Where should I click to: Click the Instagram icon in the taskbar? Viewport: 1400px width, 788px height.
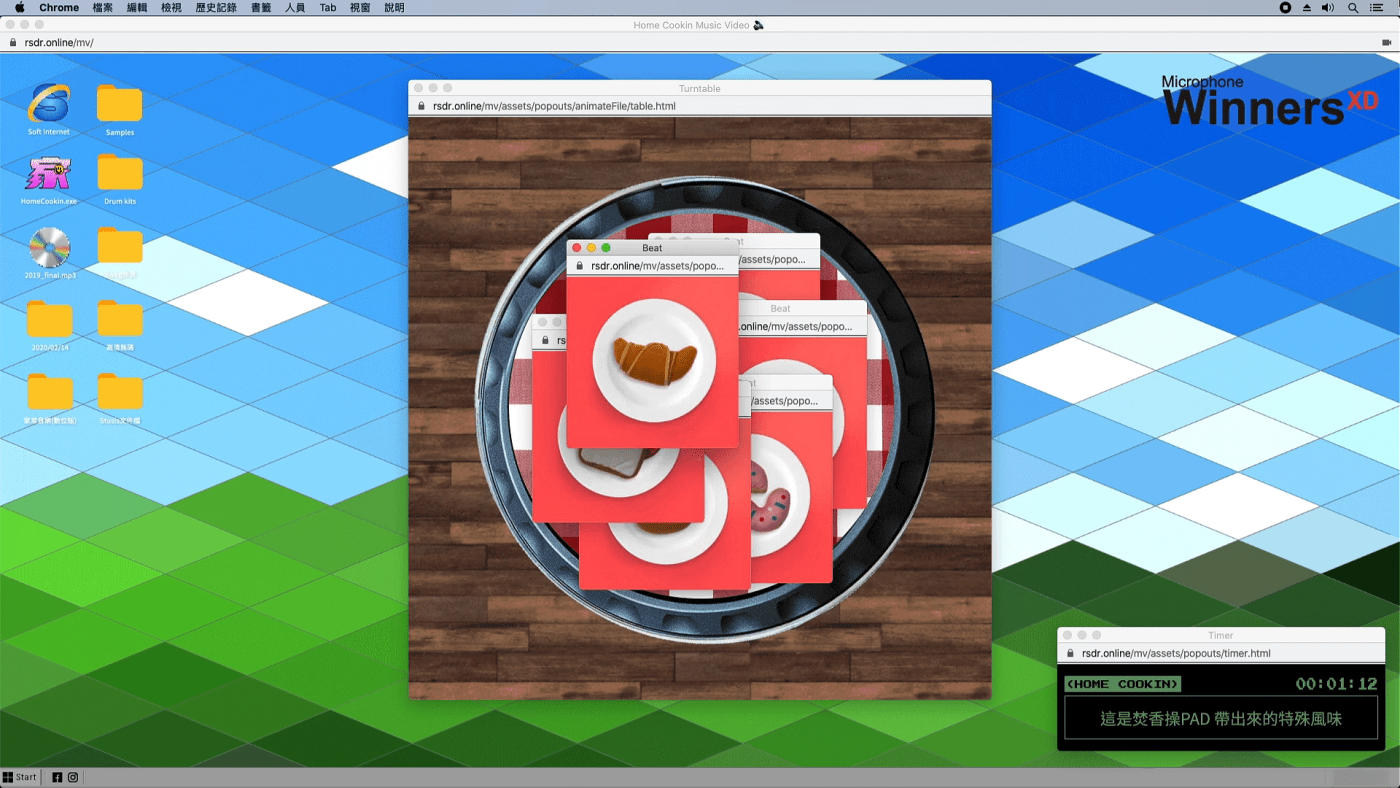[x=73, y=777]
